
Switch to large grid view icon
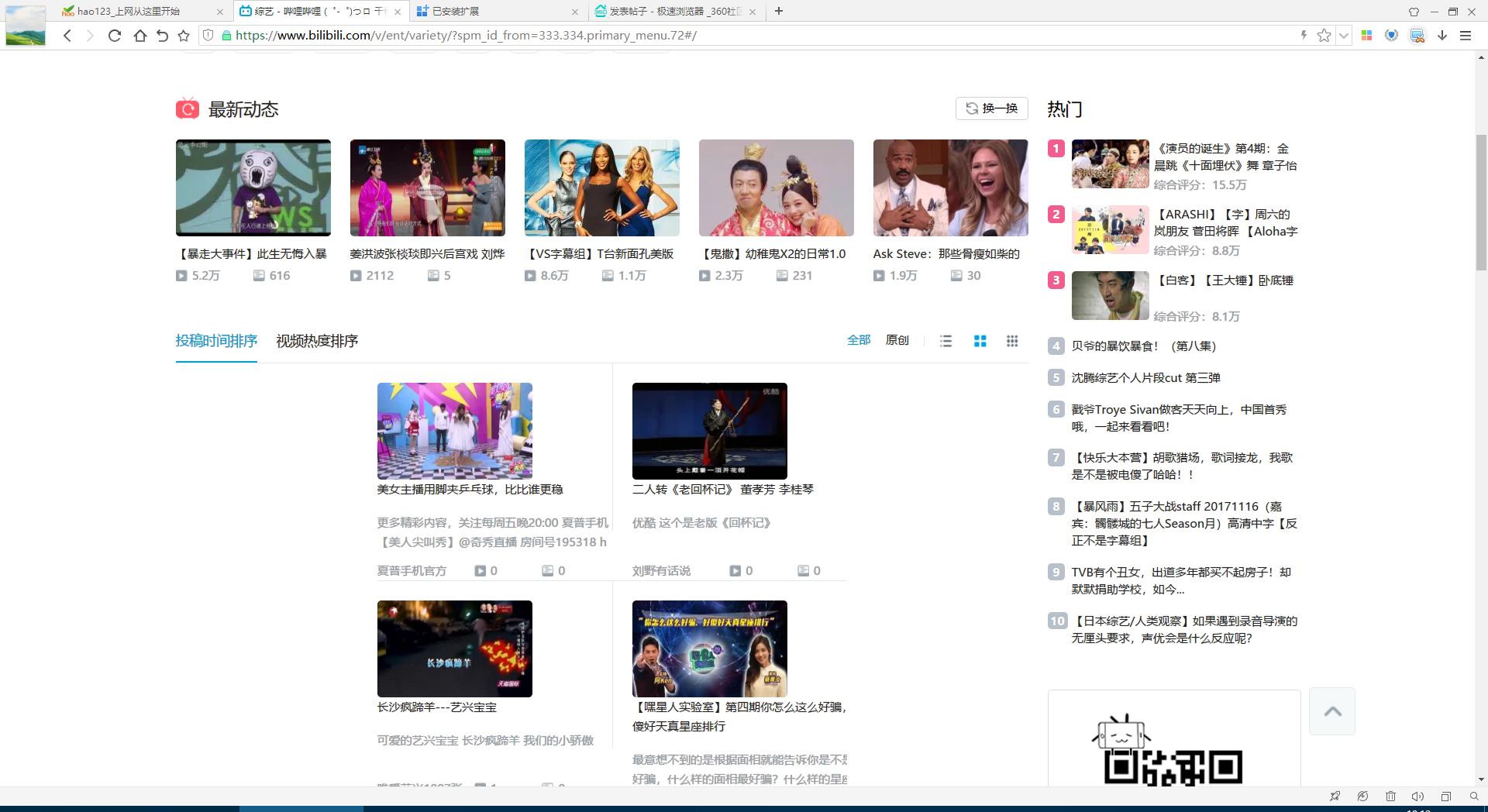click(980, 341)
